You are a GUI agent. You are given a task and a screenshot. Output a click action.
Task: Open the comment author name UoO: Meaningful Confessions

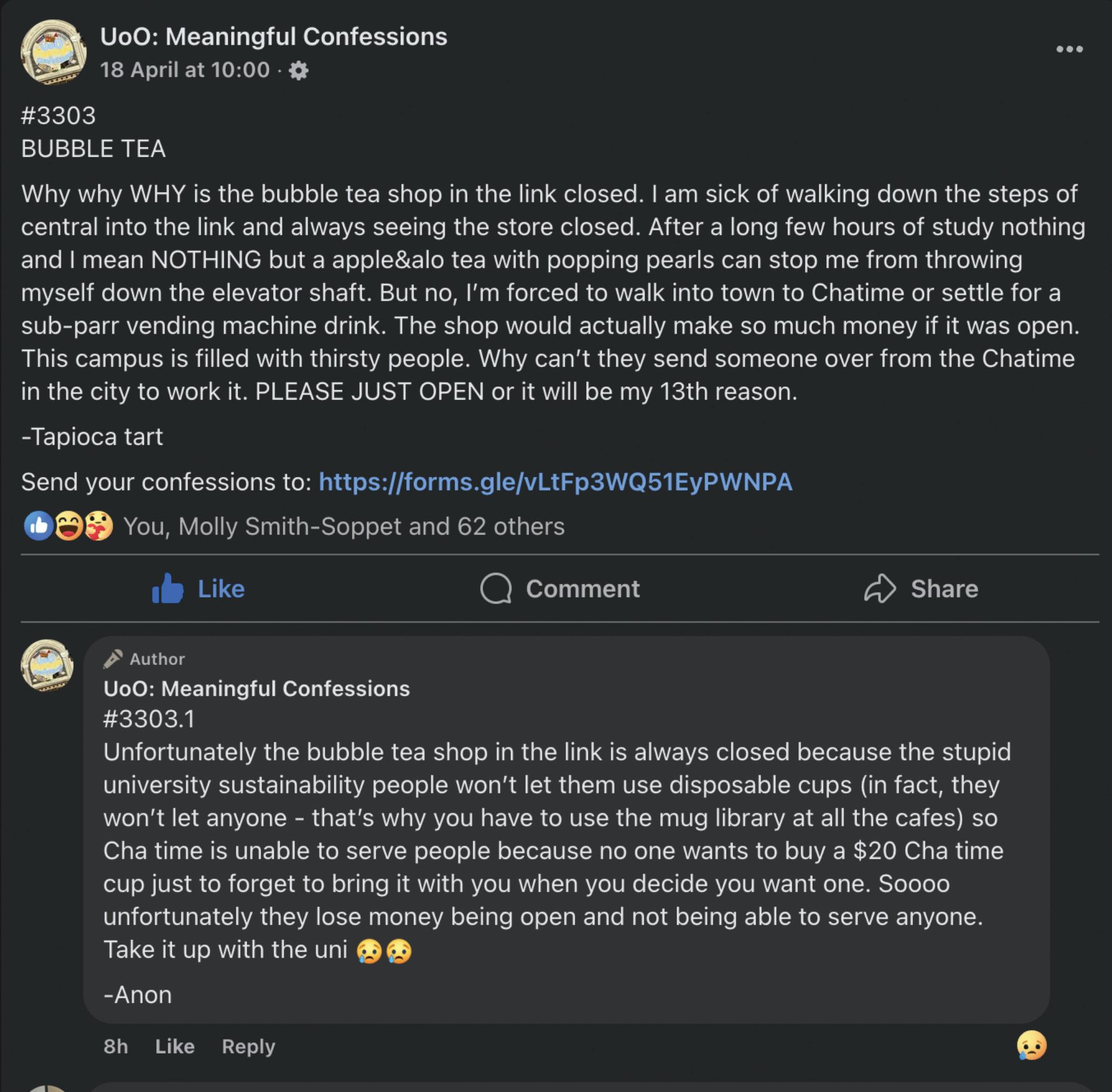point(257,688)
